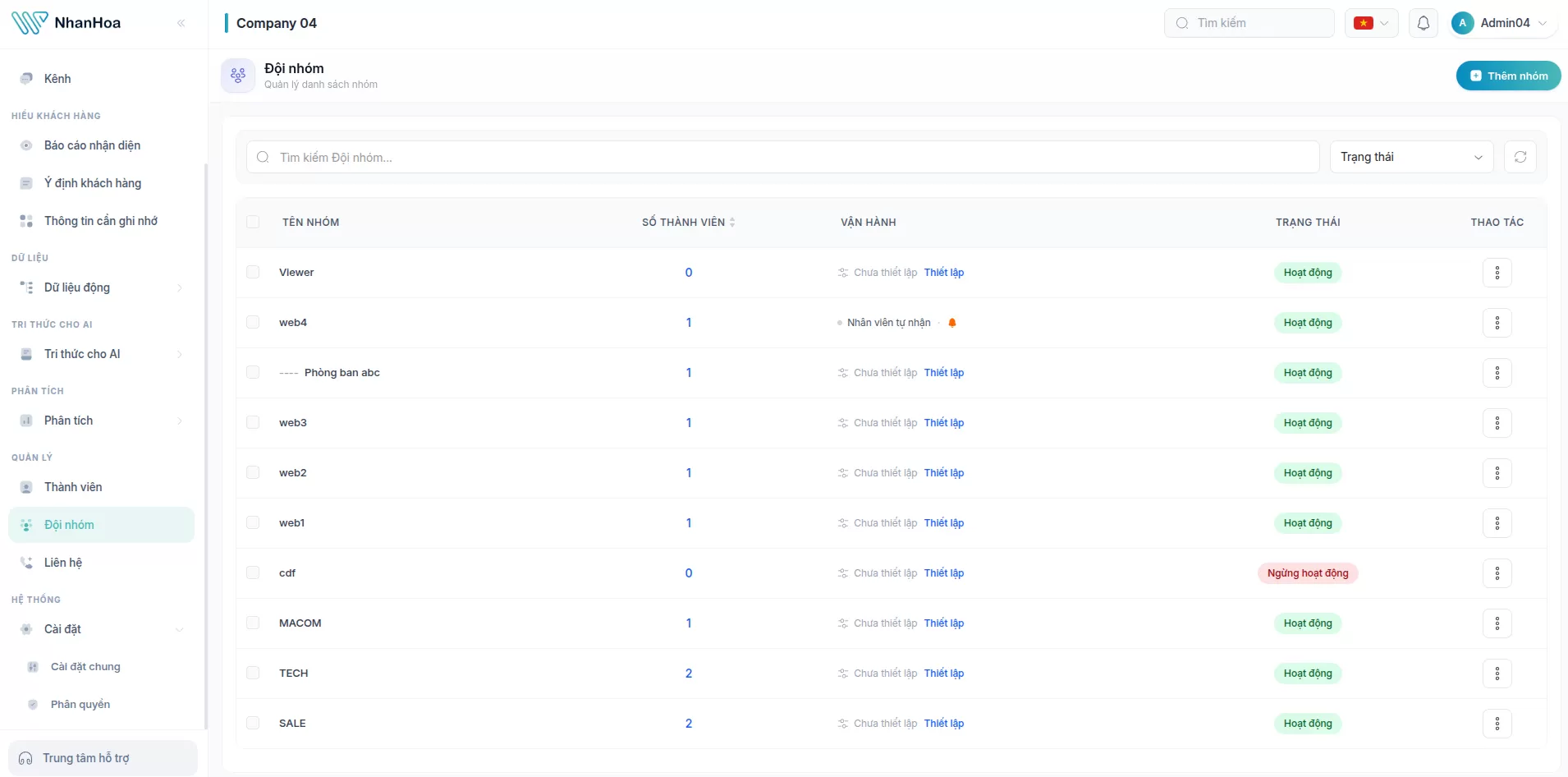This screenshot has width=1568, height=777.
Task: Open the three-dot actions for web4
Action: pos(1497,323)
